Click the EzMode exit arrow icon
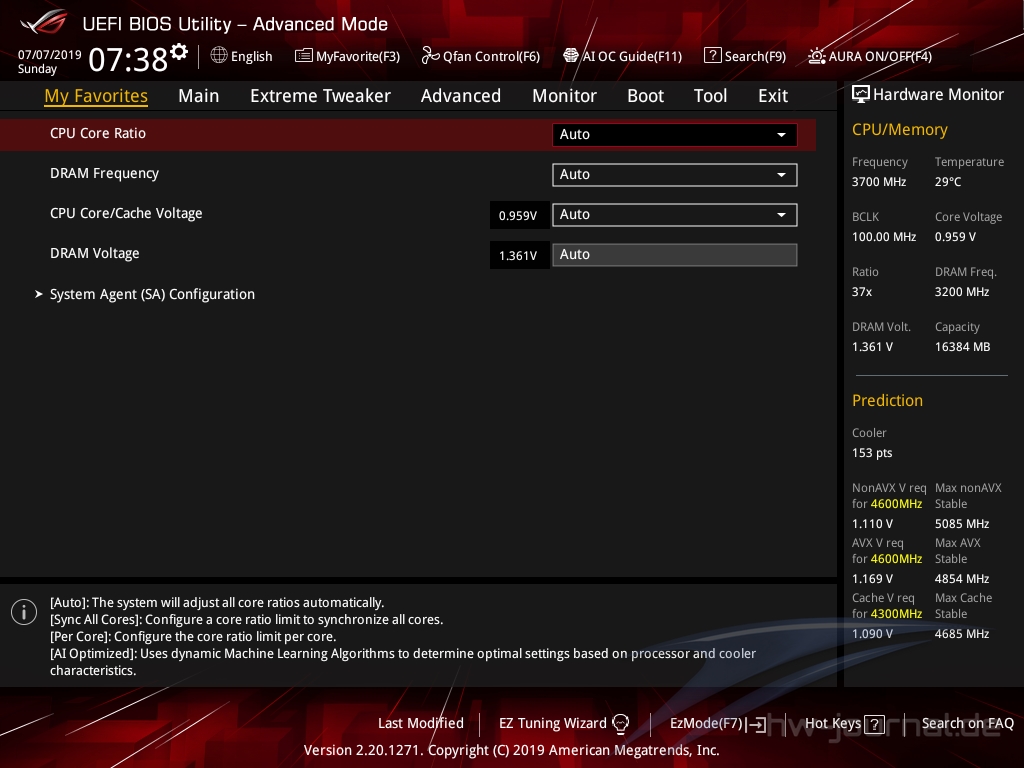 (x=756, y=724)
